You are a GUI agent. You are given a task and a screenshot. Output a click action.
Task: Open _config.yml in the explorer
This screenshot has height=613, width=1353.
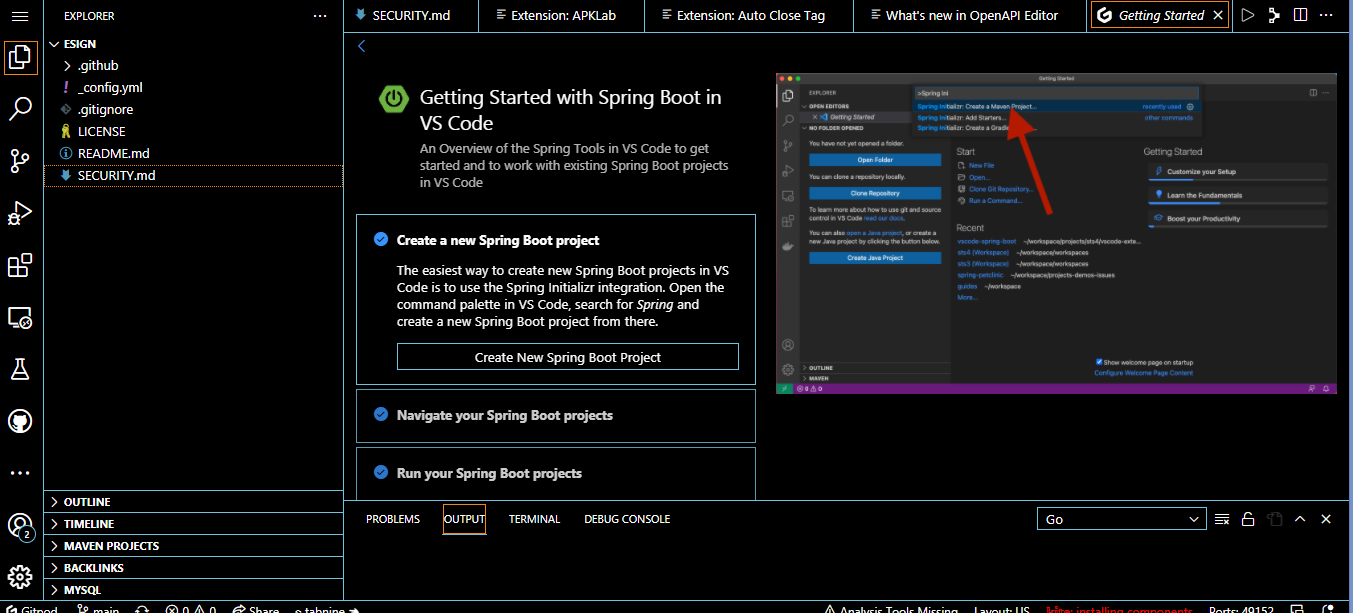point(193,87)
